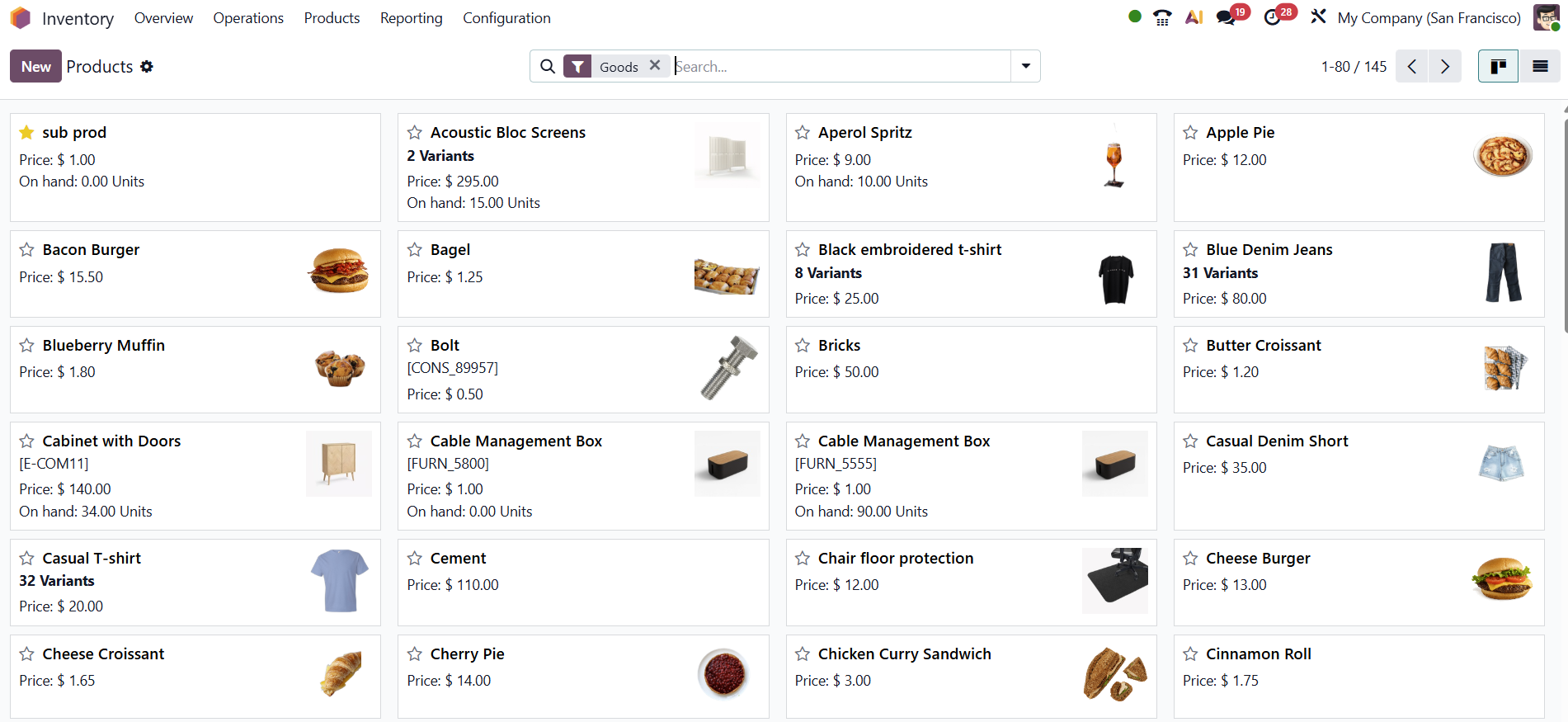
Task: Open the developer tools menu
Action: pos(1317,17)
